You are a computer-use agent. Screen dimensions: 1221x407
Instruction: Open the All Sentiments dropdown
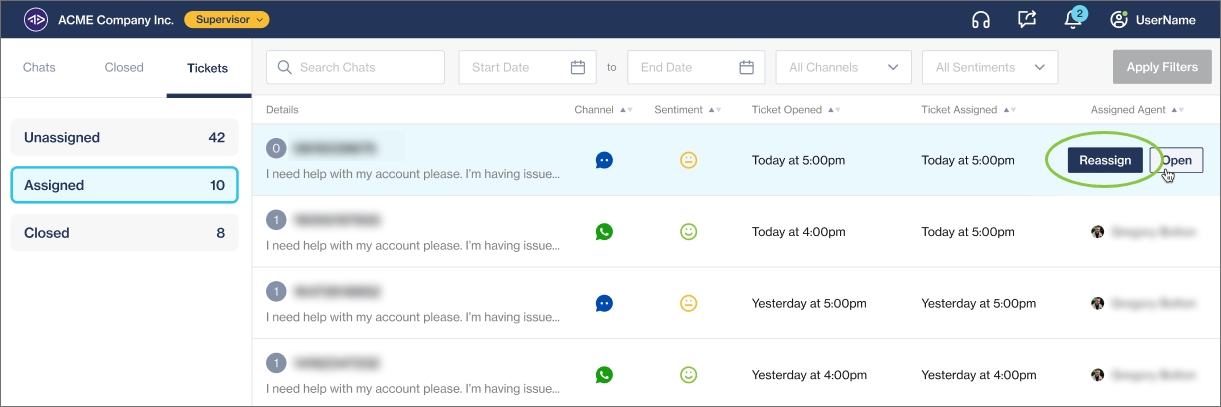coord(990,68)
